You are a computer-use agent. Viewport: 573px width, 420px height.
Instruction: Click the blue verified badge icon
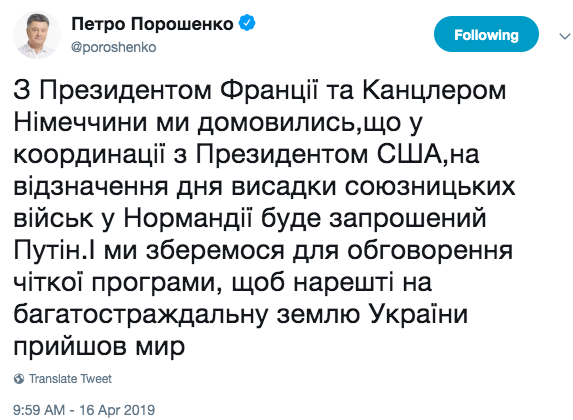tap(247, 23)
